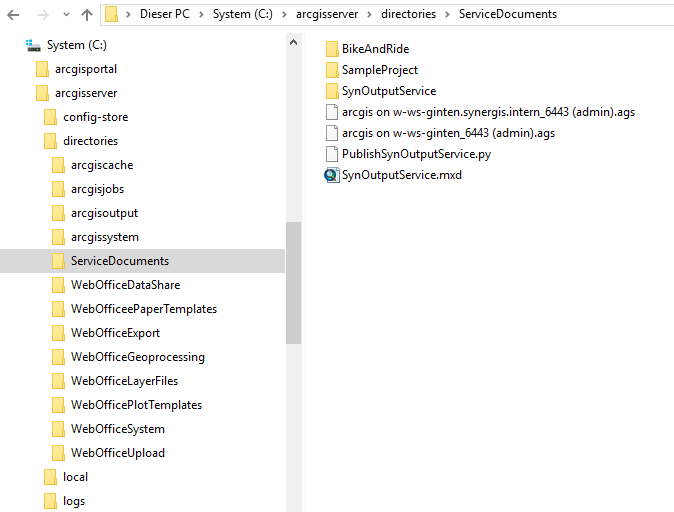Select WebOfficeSystem in the navigation tree
Viewport: 674px width, 512px height.
(x=118, y=429)
